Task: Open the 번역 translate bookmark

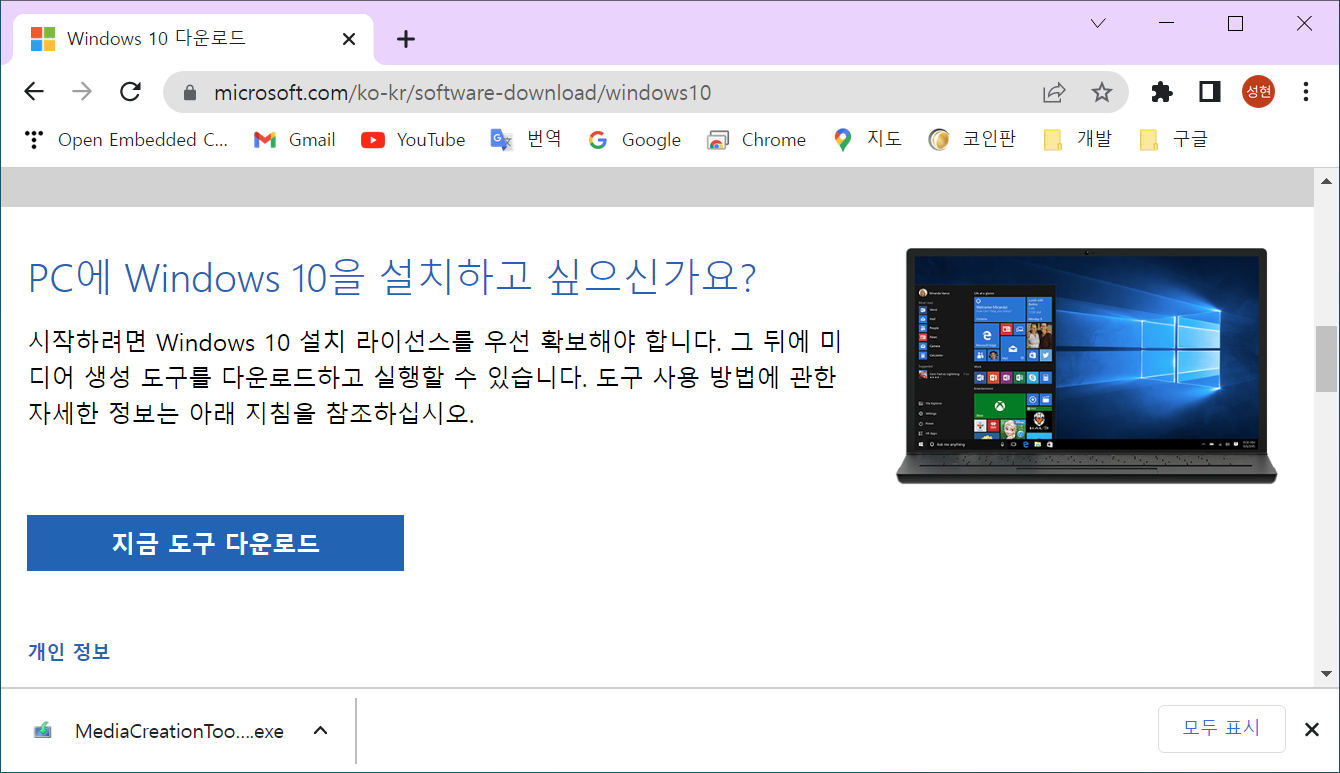Action: click(x=526, y=140)
